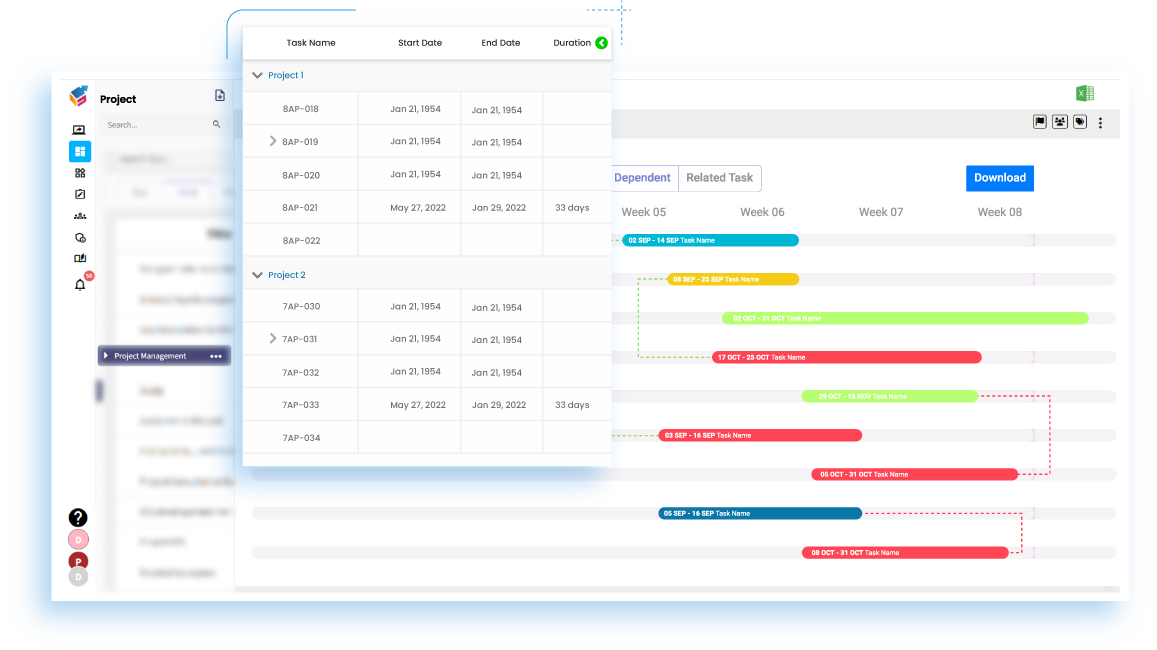Expand the 7AP-031 task row
The image size is (1157, 650).
point(273,338)
